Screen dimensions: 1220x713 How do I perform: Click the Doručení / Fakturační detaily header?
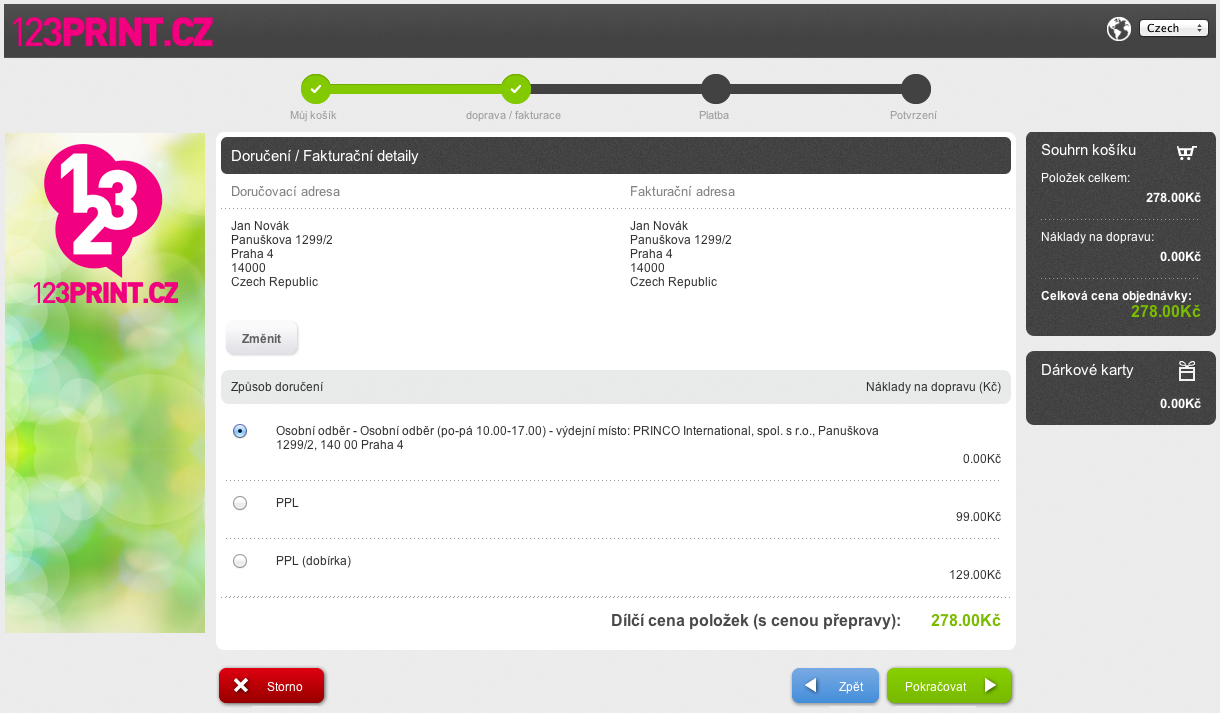pos(324,156)
